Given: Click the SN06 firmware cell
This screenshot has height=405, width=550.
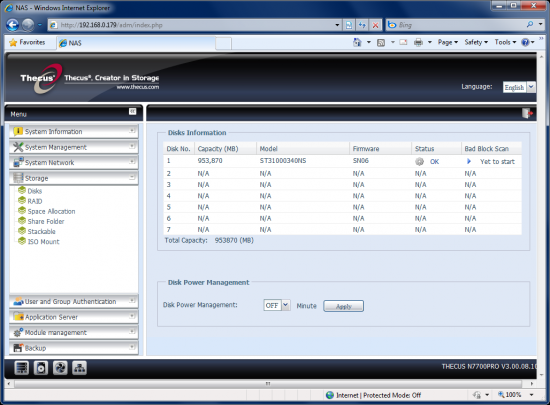Looking at the screenshot, I should pos(361,161).
